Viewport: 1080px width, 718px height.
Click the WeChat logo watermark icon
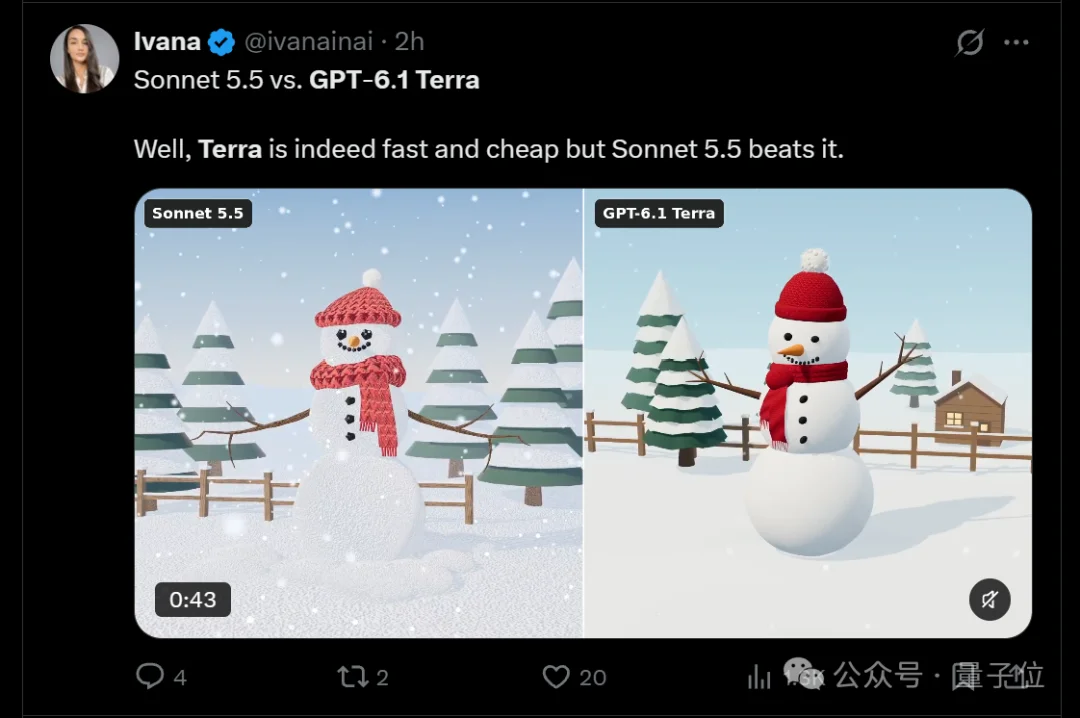[804, 673]
